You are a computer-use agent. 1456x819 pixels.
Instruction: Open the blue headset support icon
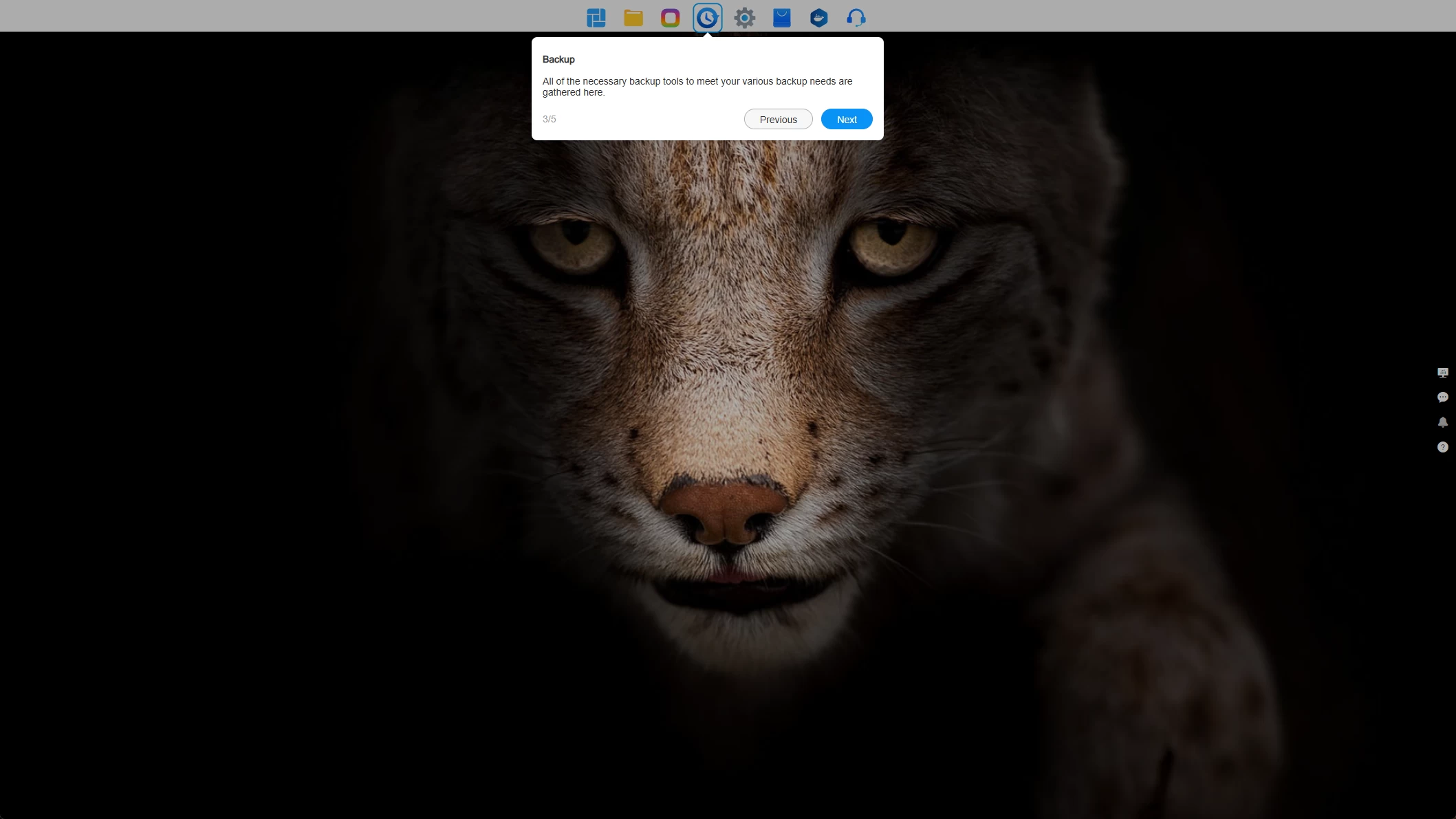tap(856, 18)
